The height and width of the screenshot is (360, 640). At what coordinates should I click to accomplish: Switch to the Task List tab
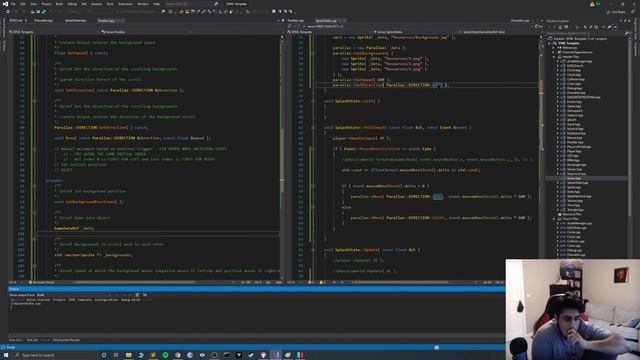(x=32, y=340)
